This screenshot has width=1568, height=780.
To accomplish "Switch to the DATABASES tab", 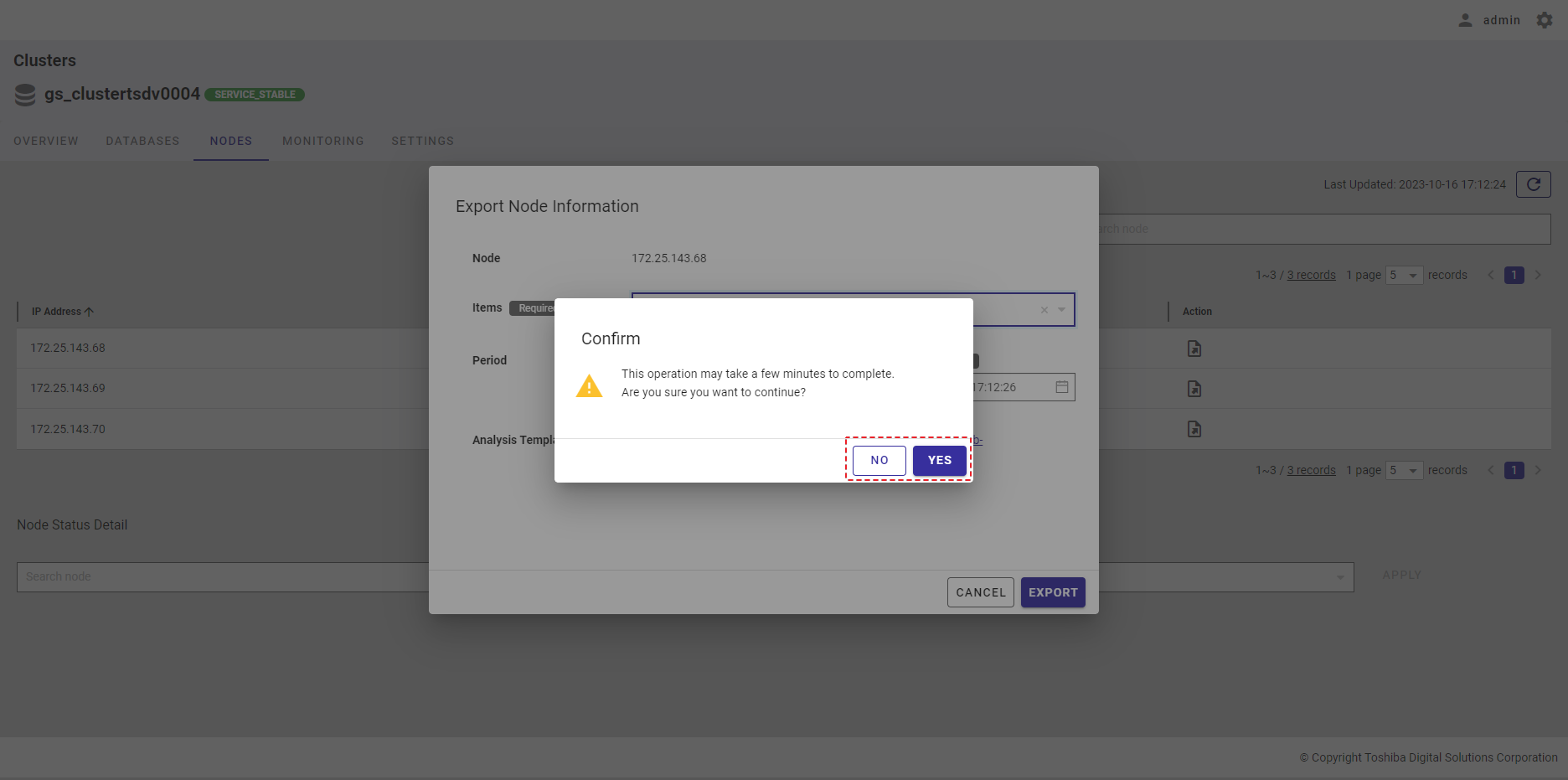I will [142, 141].
